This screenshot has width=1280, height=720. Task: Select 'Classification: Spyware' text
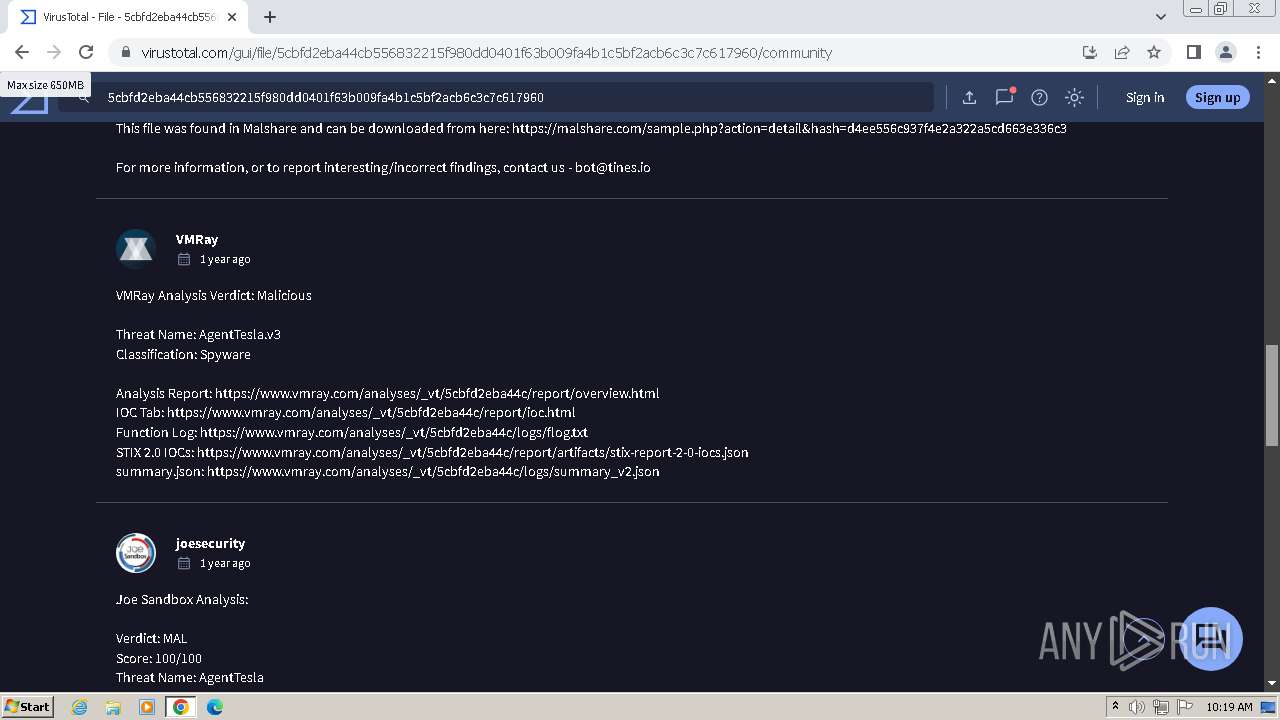[183, 354]
